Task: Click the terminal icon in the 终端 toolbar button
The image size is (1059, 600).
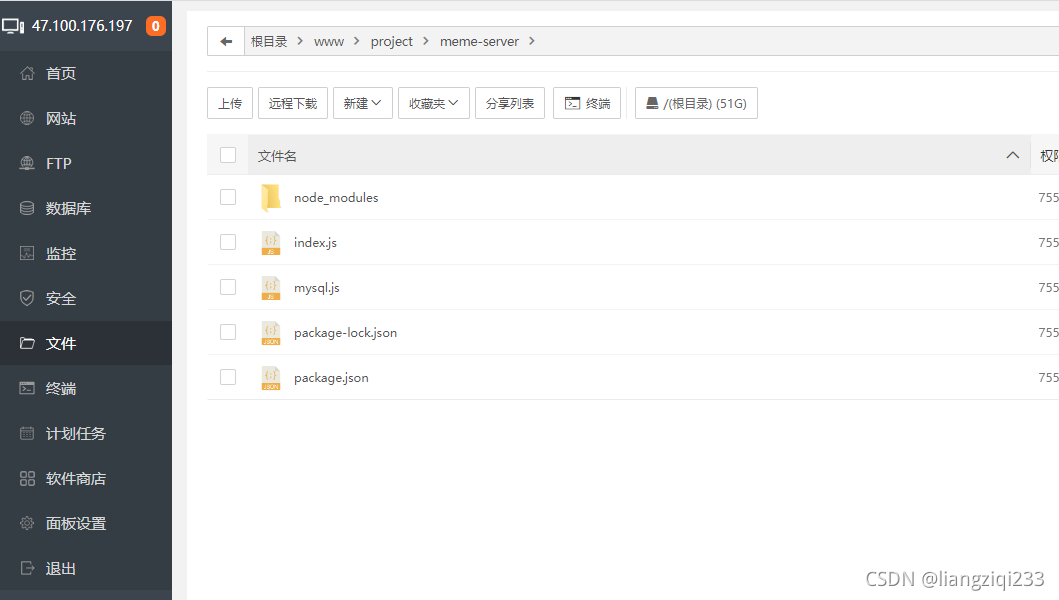Action: click(x=572, y=103)
